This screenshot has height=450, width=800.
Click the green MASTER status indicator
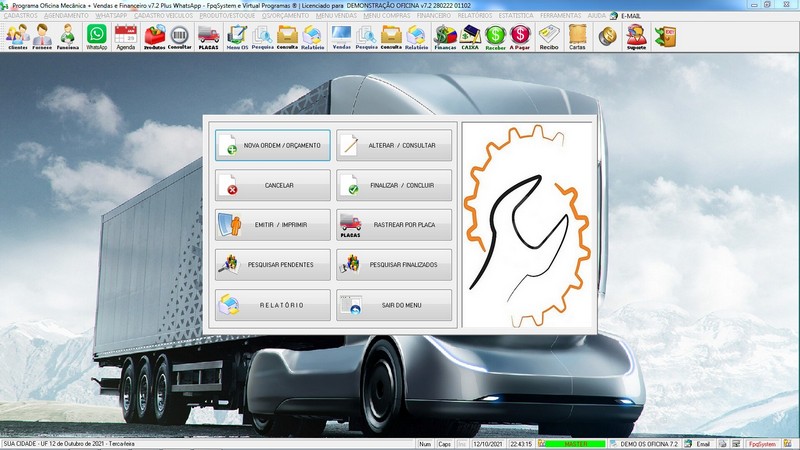(x=576, y=444)
